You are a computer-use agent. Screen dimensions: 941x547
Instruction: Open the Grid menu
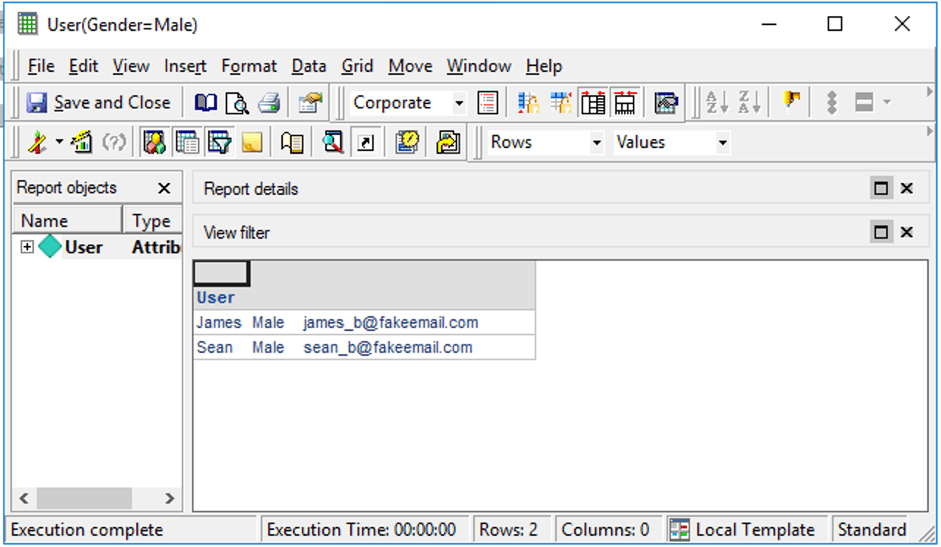[x=357, y=66]
